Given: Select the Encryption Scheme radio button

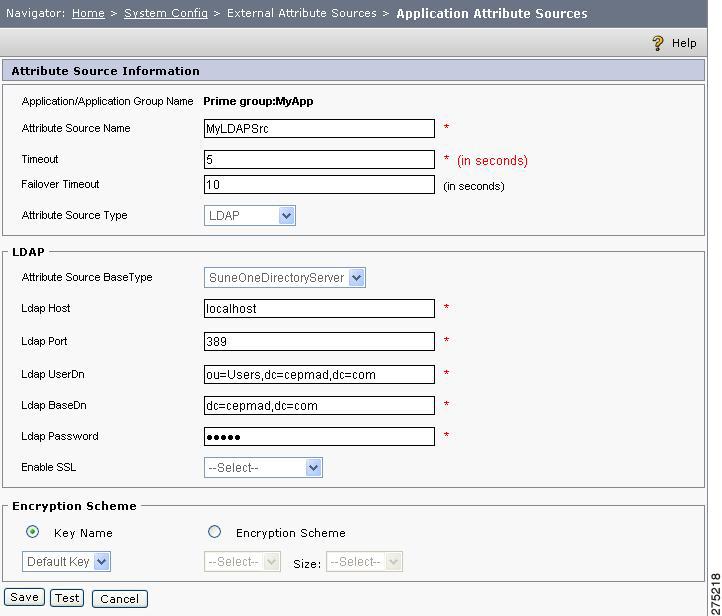Looking at the screenshot, I should (x=214, y=532).
